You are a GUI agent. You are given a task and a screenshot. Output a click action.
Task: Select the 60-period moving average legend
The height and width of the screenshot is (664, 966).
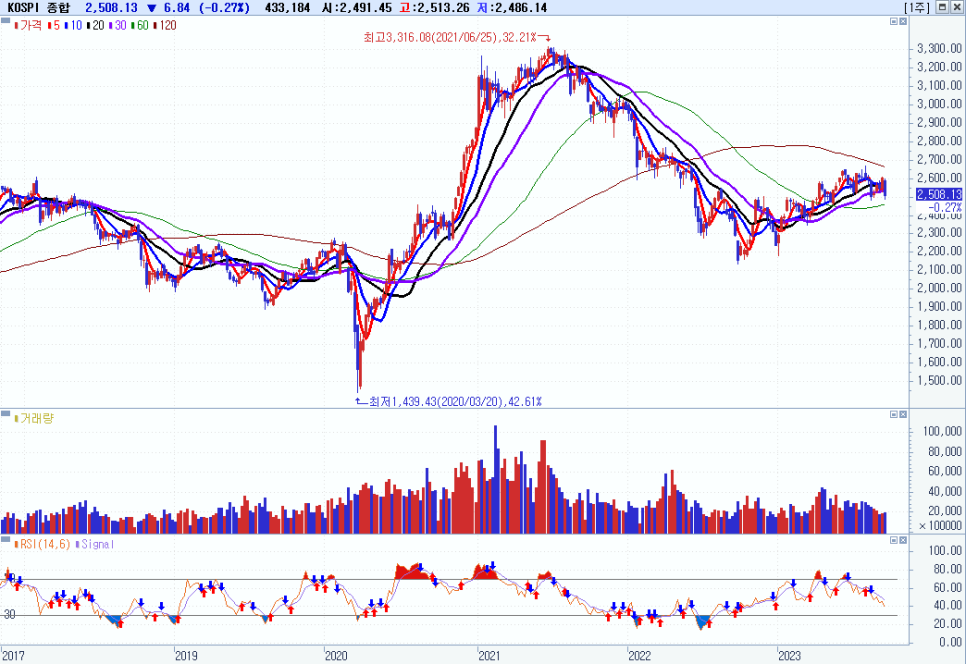[x=140, y=25]
